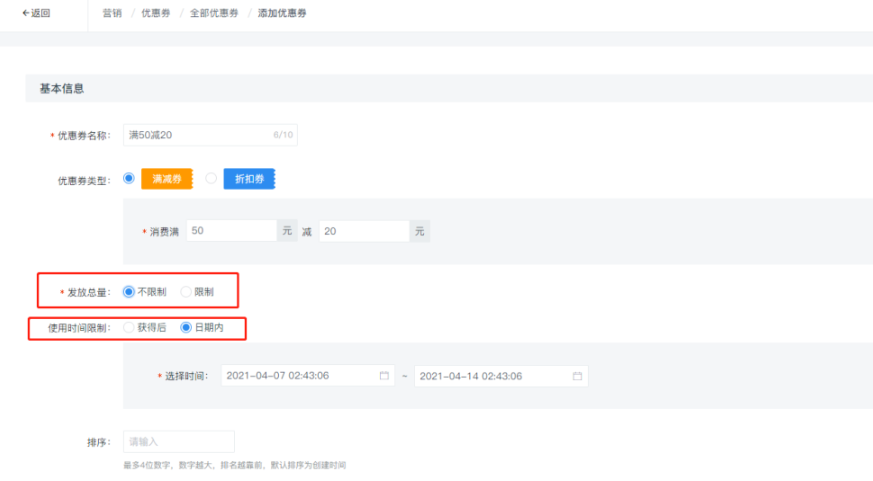Image resolution: width=873 pixels, height=481 pixels.
Task: Choose 限制 for 发放总量
Action: pos(186,292)
